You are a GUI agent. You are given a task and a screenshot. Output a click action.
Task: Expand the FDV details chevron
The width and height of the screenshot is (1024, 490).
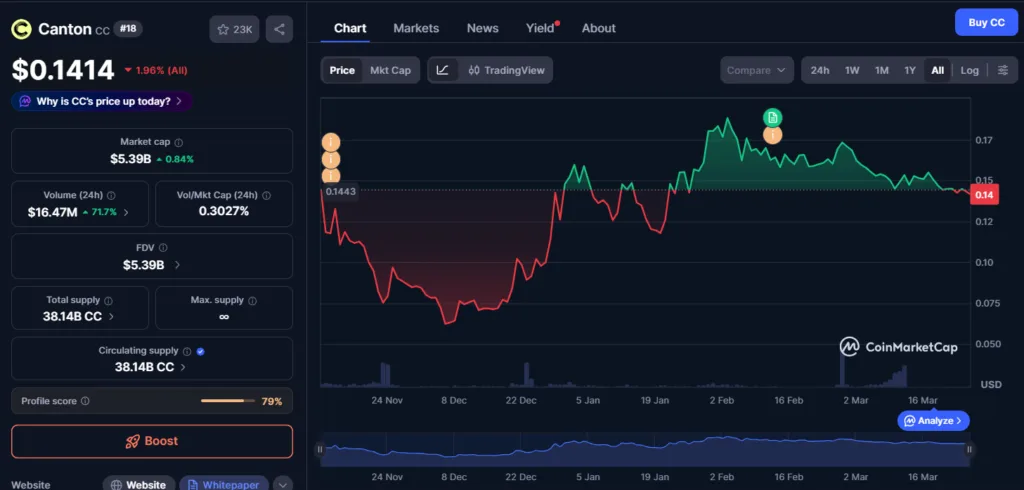(178, 265)
